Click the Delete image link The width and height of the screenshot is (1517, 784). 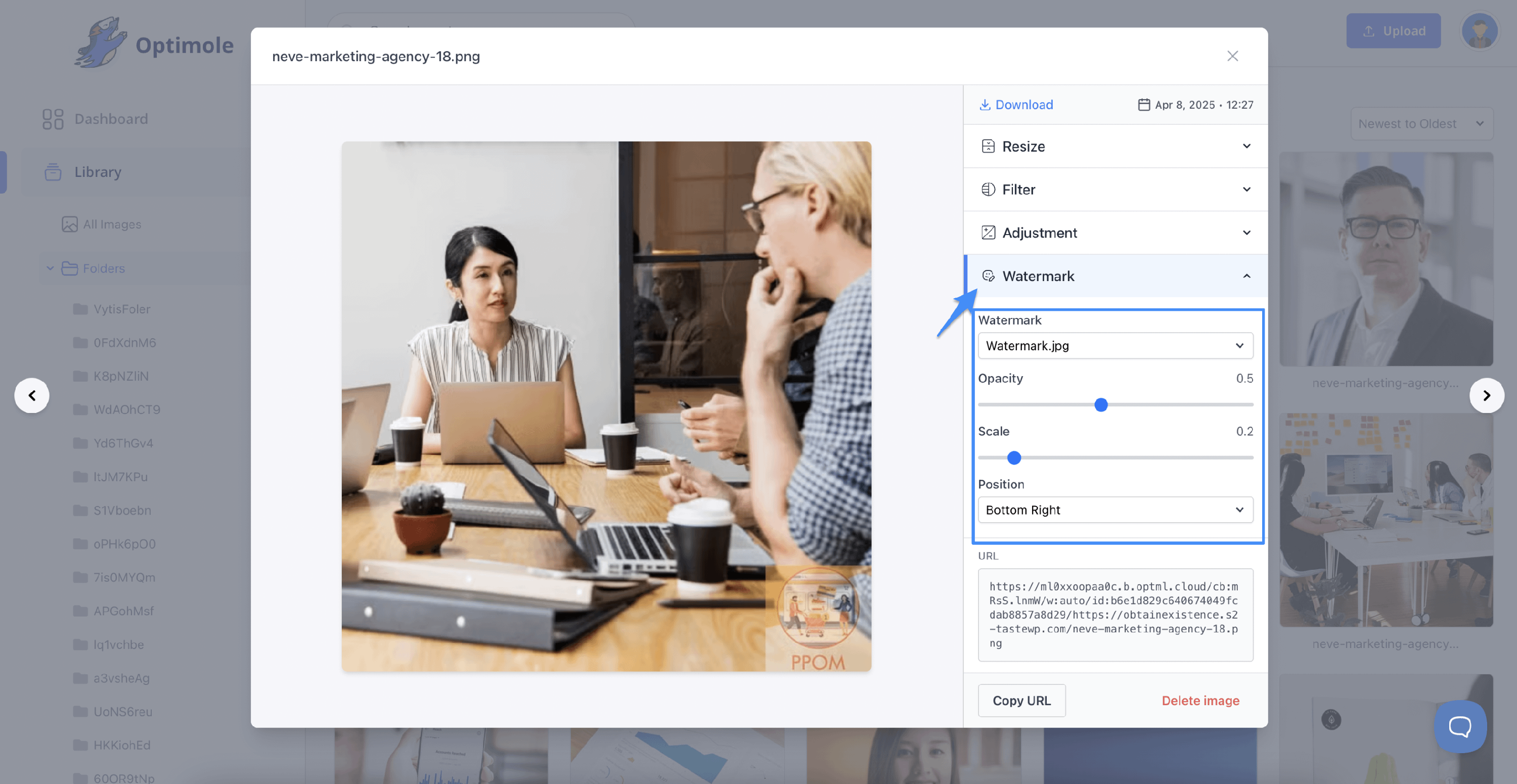(x=1200, y=701)
